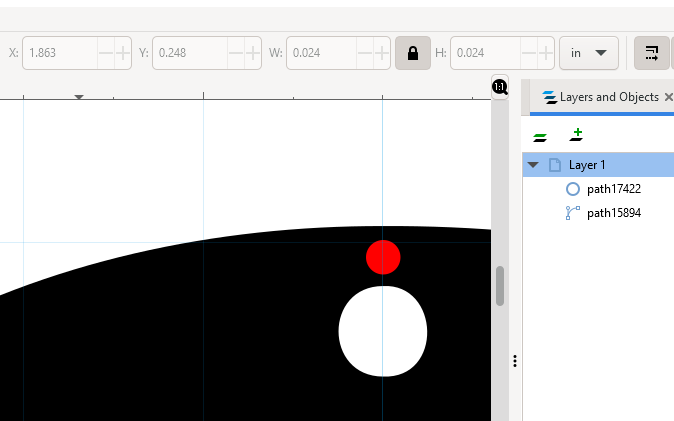Switch to the Layers and Objects tab
The image size is (674, 421).
pos(600,97)
